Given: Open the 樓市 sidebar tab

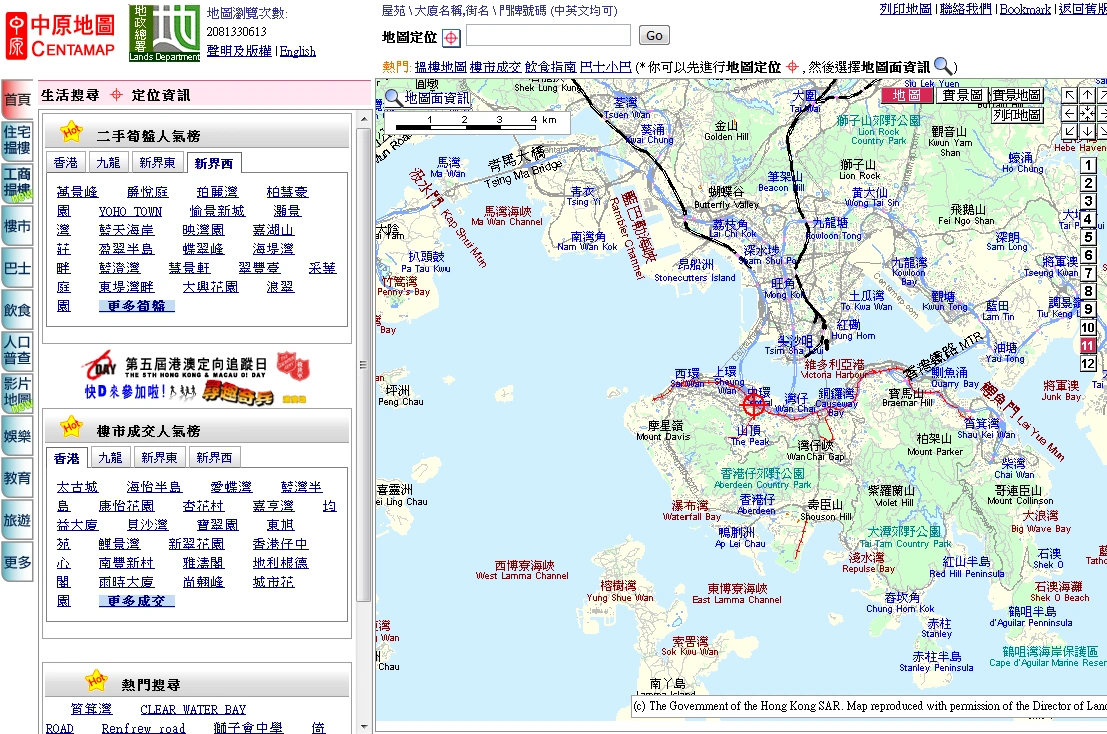Looking at the screenshot, I should pyautogui.click(x=17, y=226).
